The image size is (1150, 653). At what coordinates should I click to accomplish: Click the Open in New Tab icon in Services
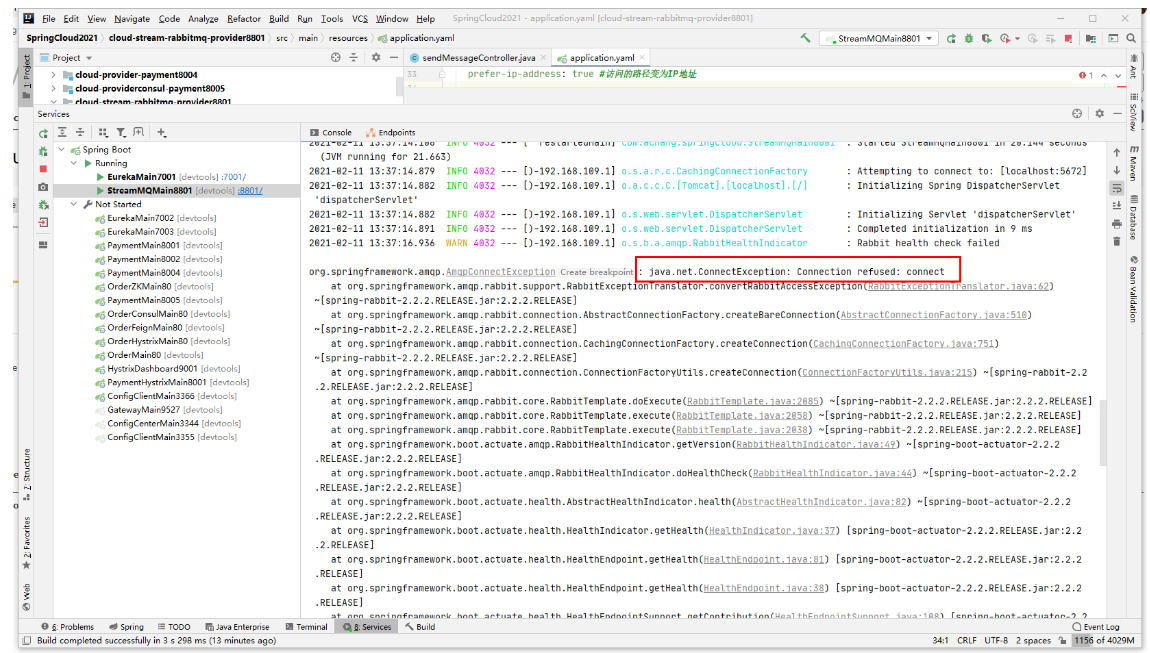[x=139, y=133]
